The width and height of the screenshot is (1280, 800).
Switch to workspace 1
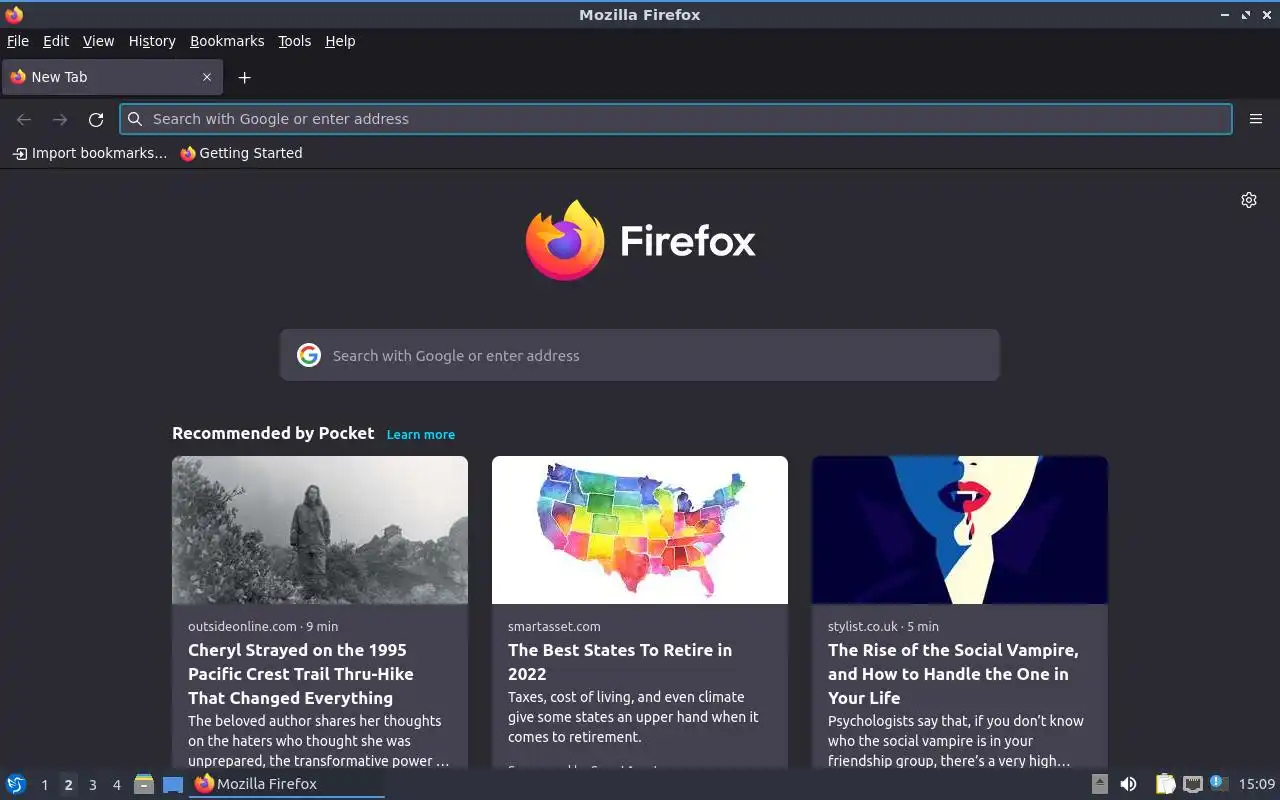click(x=44, y=785)
